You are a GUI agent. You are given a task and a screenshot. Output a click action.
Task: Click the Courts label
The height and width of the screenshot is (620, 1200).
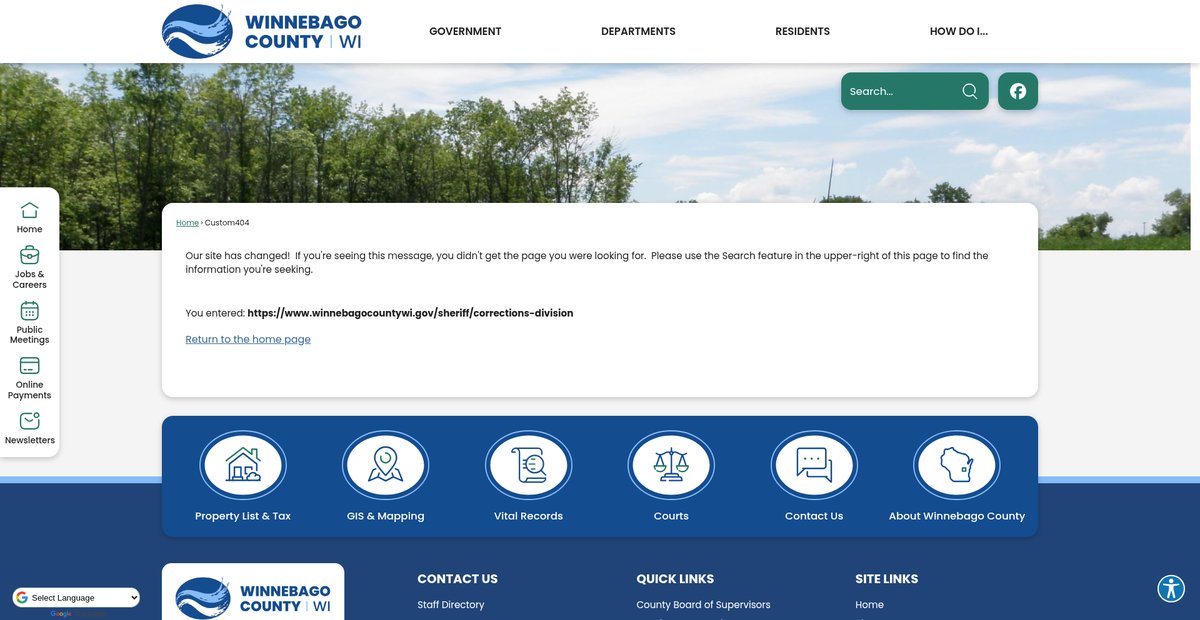click(x=671, y=516)
